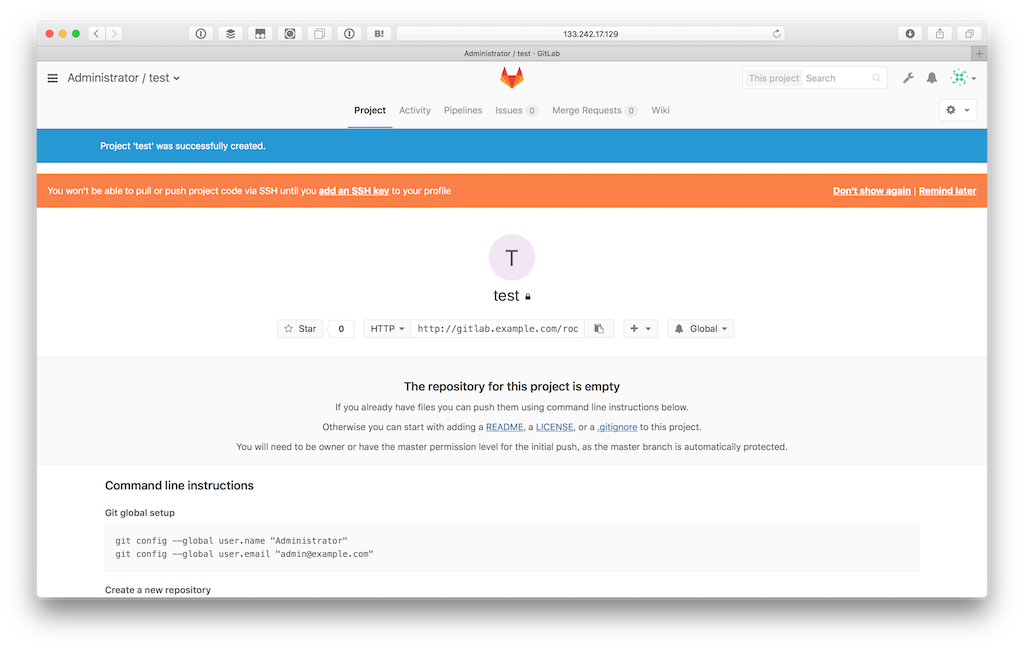Open user avatar menu
Viewport: 1024px width, 650px height.
963,78
